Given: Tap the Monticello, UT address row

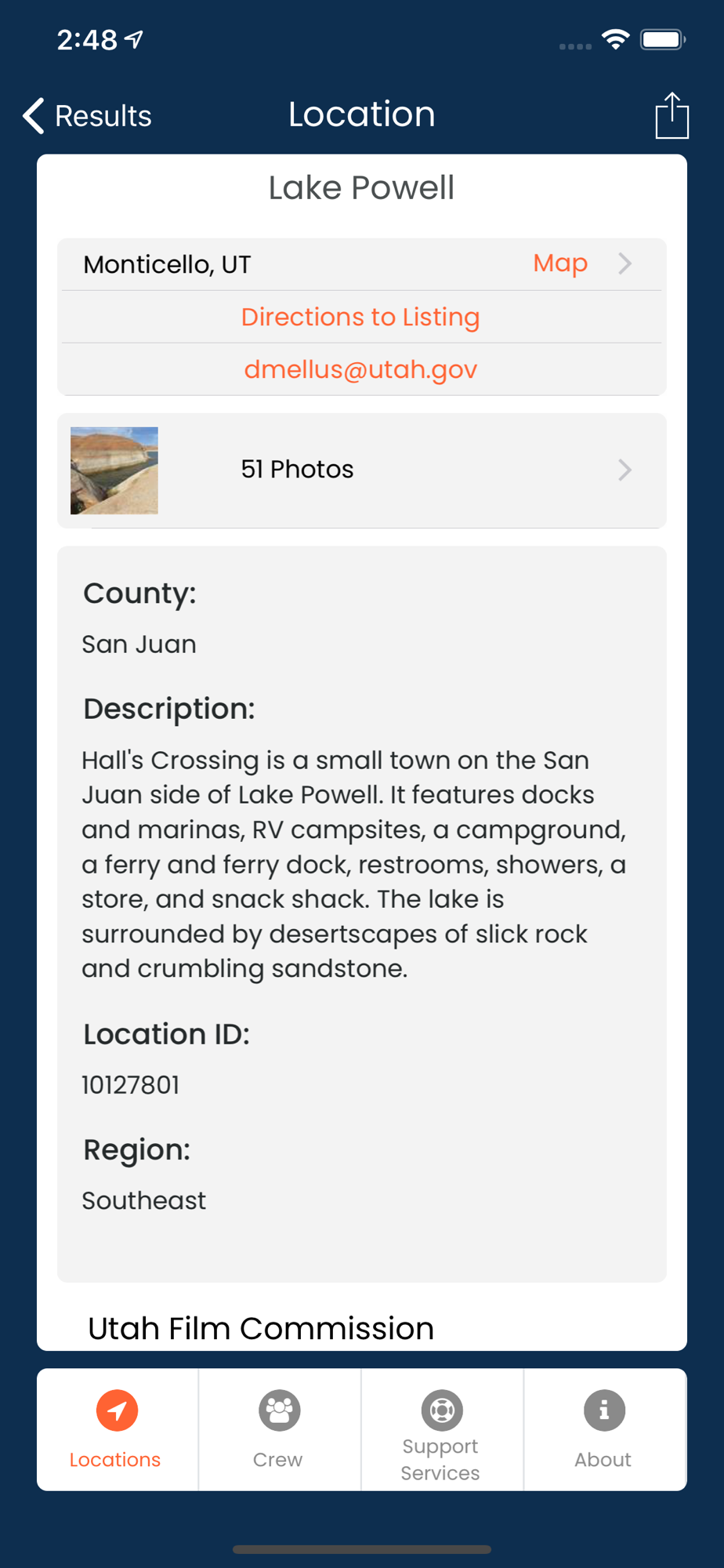Looking at the screenshot, I should [x=362, y=264].
